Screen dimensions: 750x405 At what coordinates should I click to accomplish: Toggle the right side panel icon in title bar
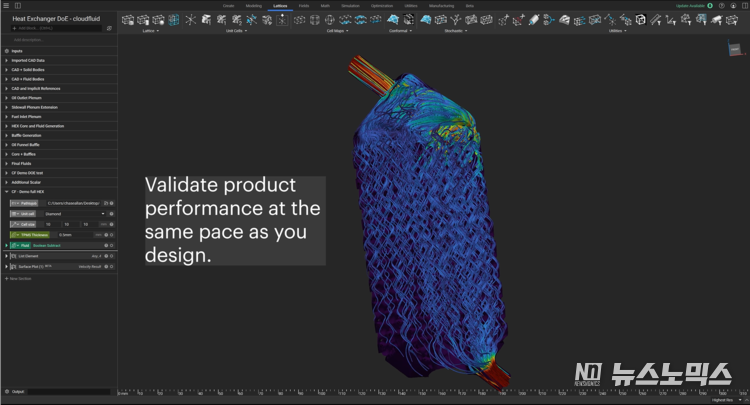click(x=744, y=6)
